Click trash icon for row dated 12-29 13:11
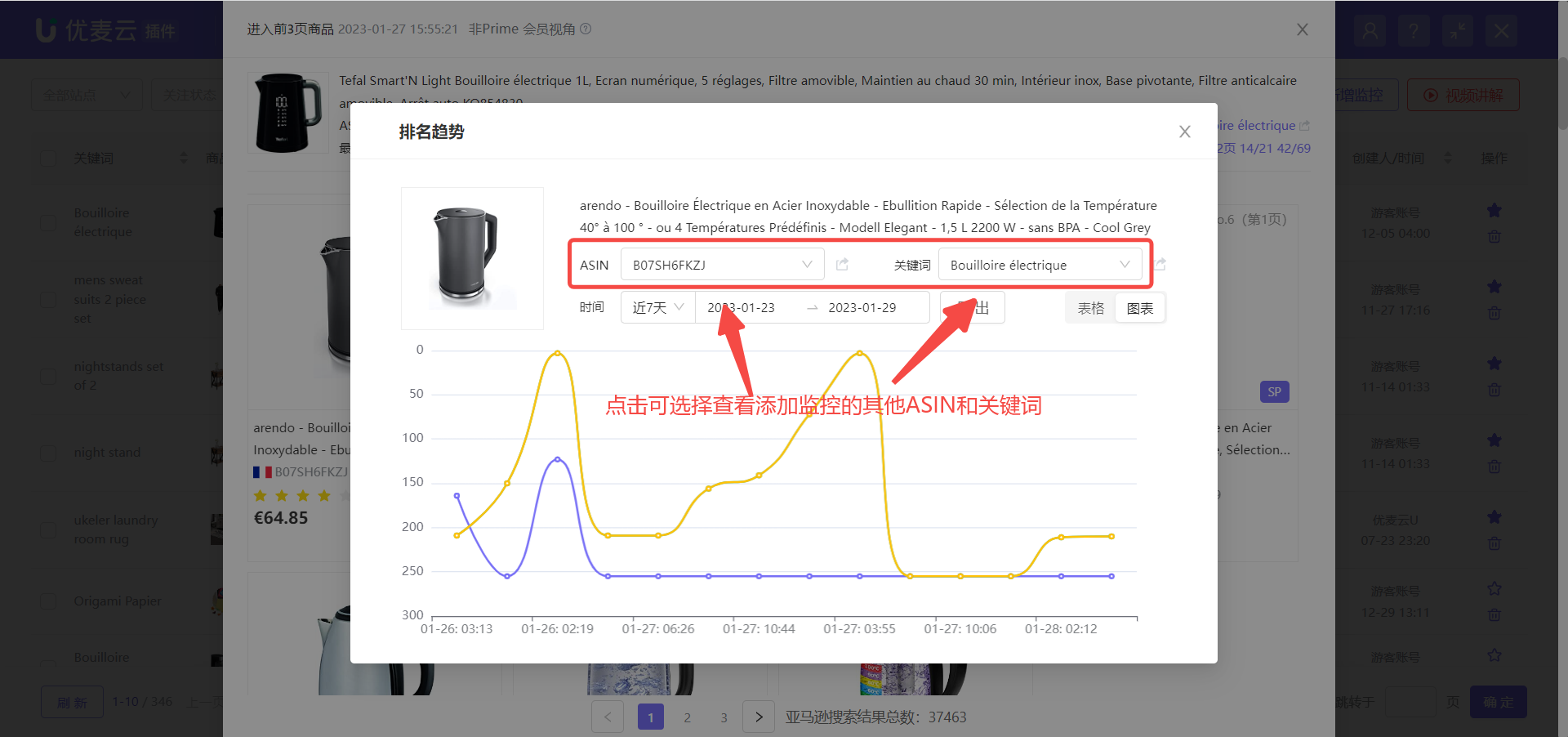The width and height of the screenshot is (1568, 737). [x=1494, y=615]
